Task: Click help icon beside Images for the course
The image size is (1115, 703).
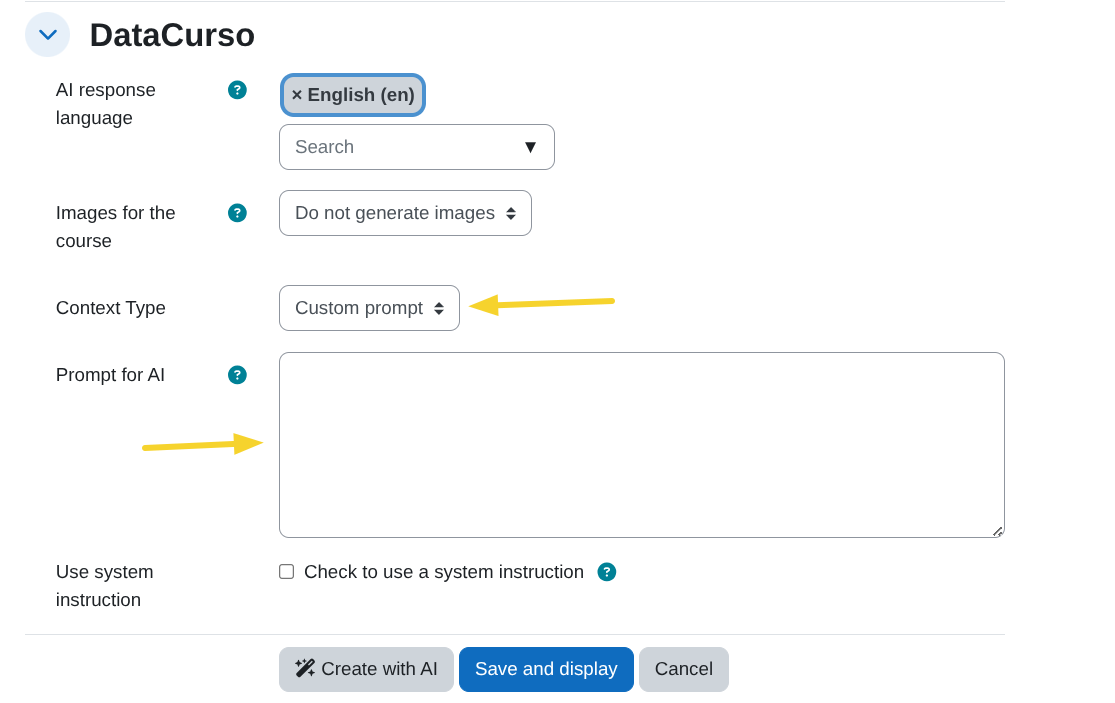Action: click(237, 213)
